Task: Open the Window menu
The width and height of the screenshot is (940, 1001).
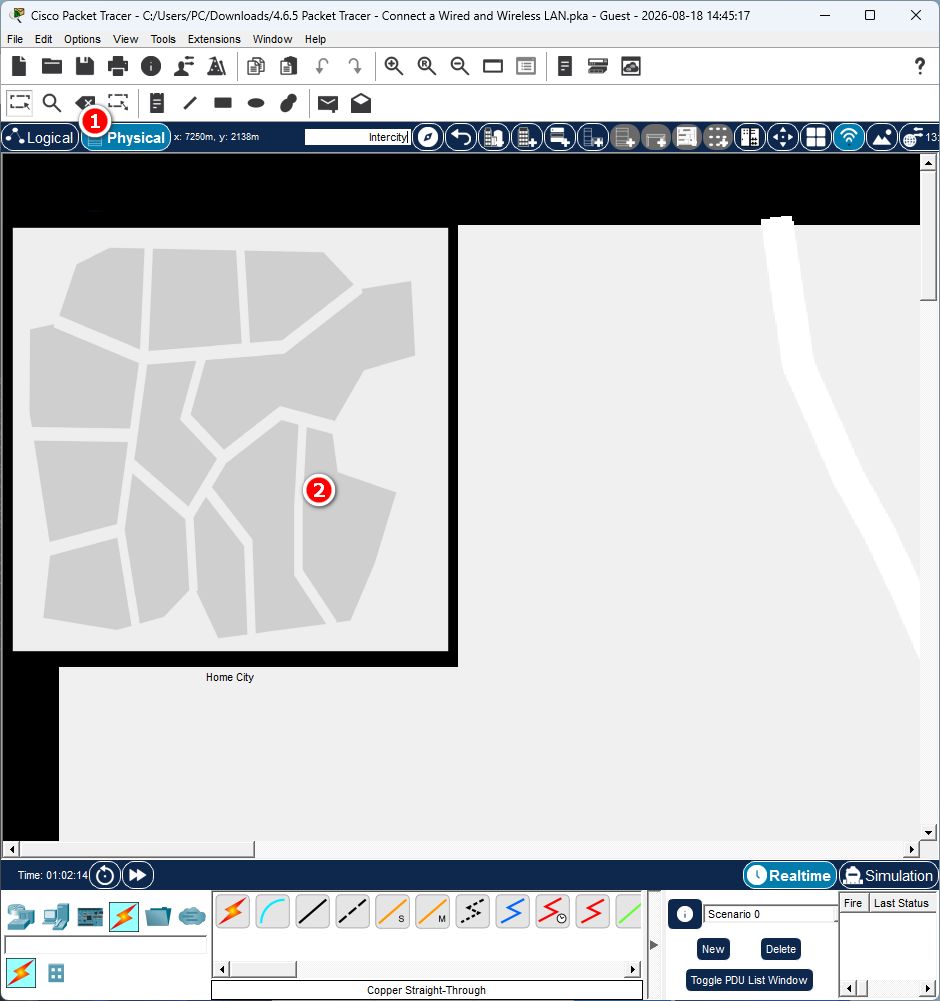Action: (x=272, y=39)
